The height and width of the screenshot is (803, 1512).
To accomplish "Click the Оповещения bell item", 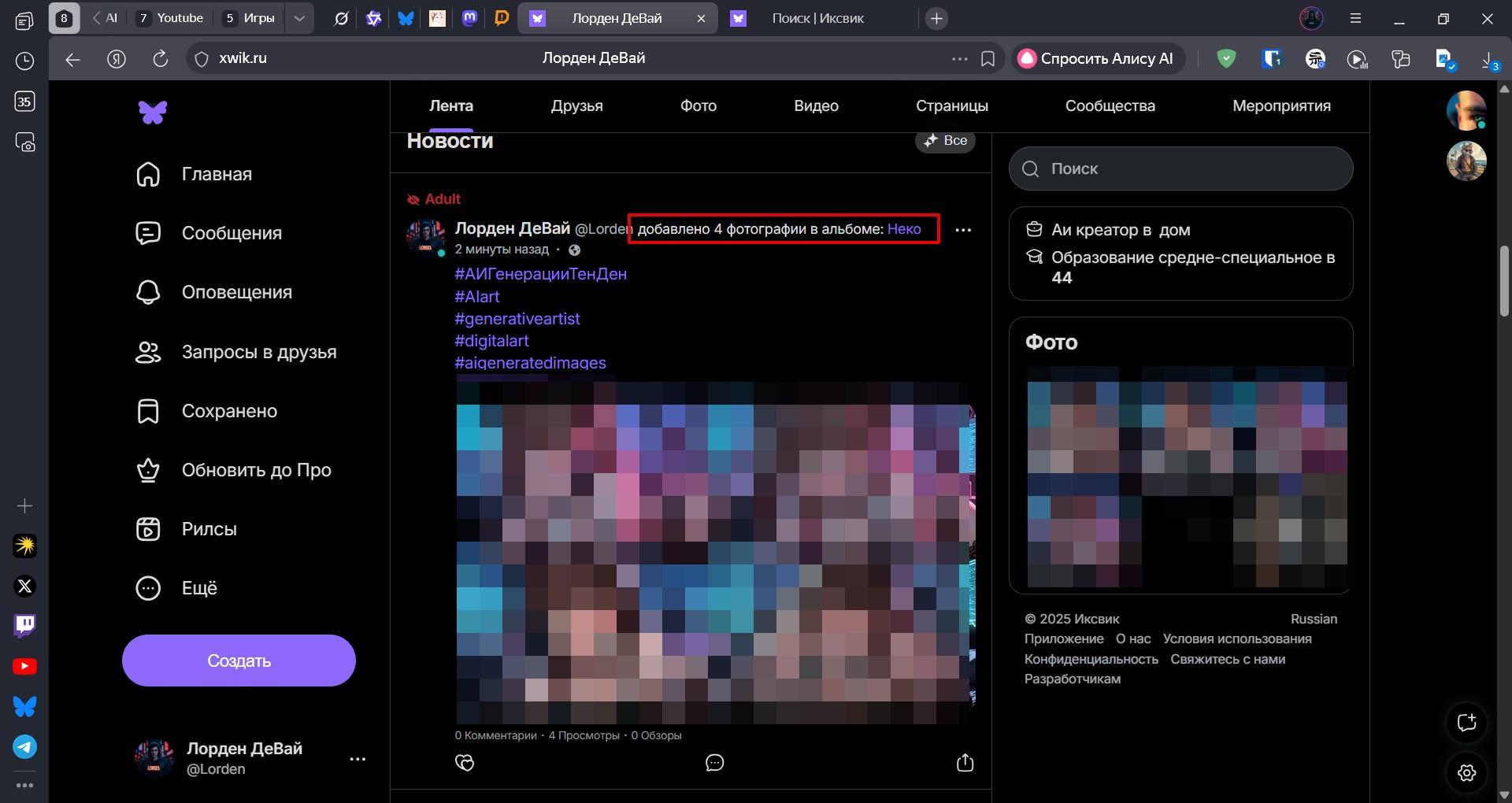I will (x=236, y=292).
